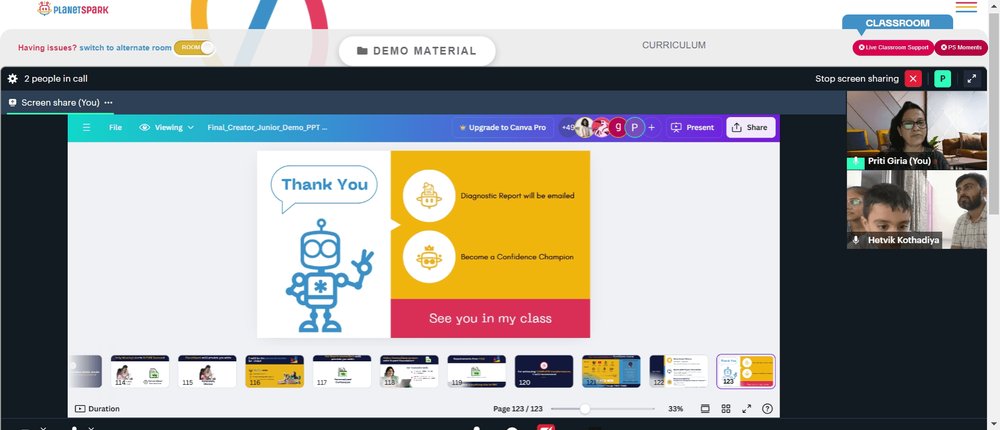
Task: Open slide thumbnail 114
Action: point(140,371)
